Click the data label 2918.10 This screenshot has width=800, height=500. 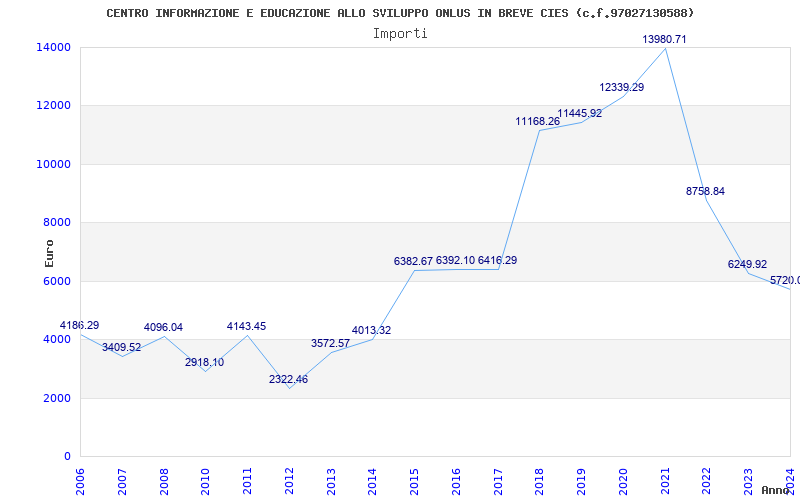[205, 362]
